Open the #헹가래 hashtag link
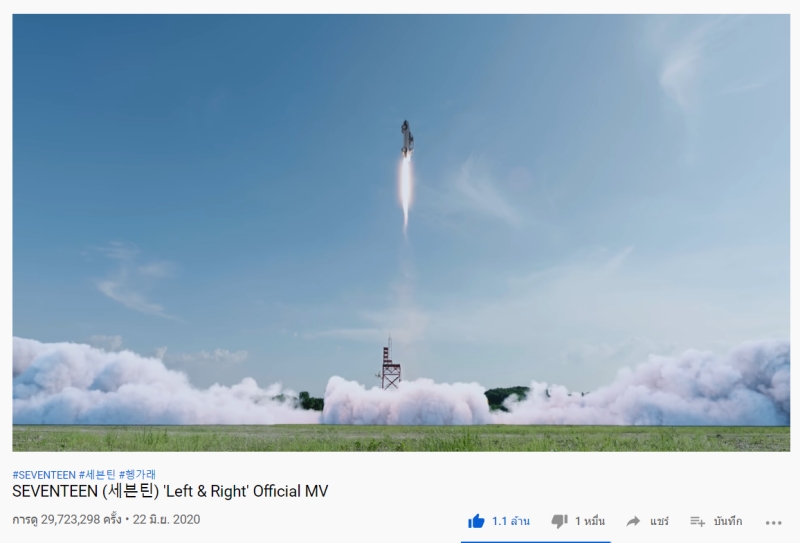Image resolution: width=800 pixels, height=543 pixels. coord(137,475)
